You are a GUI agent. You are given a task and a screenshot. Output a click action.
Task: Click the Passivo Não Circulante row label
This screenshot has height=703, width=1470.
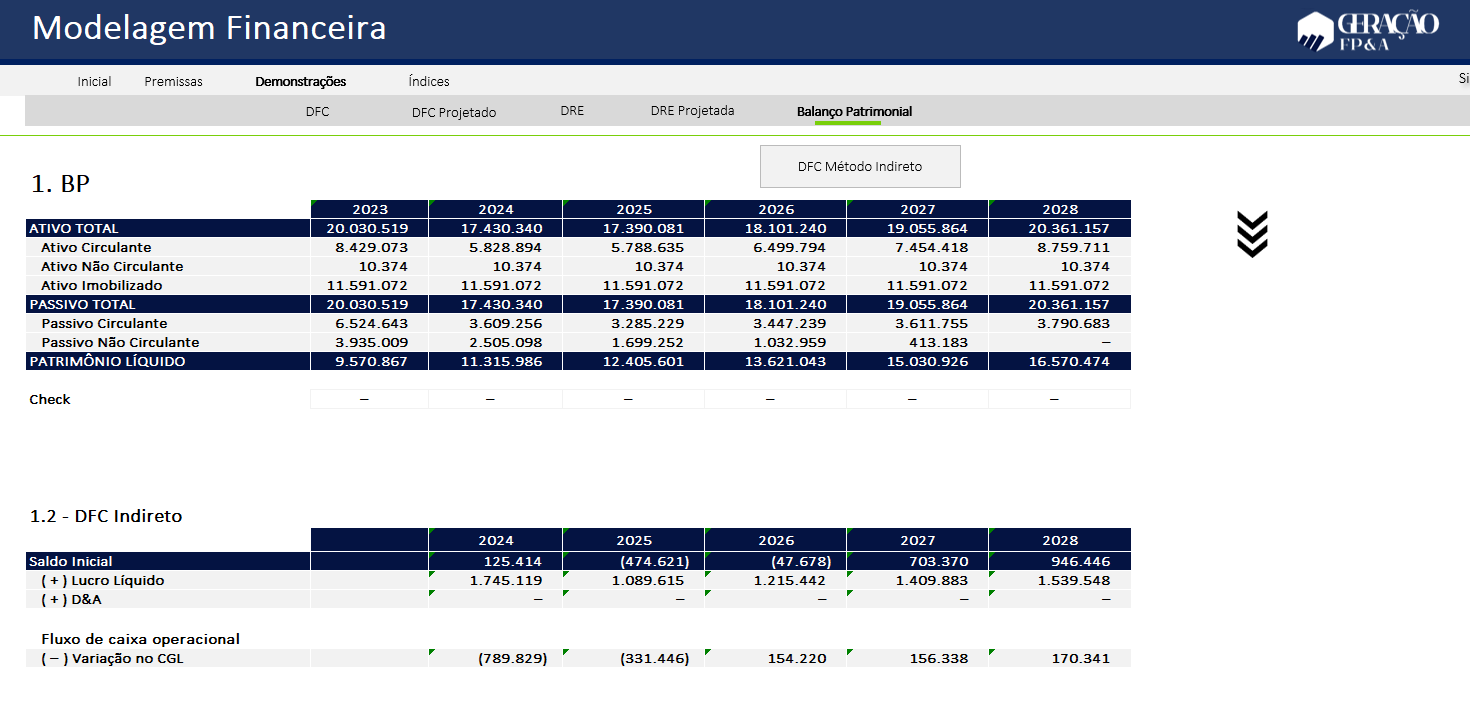click(120, 342)
